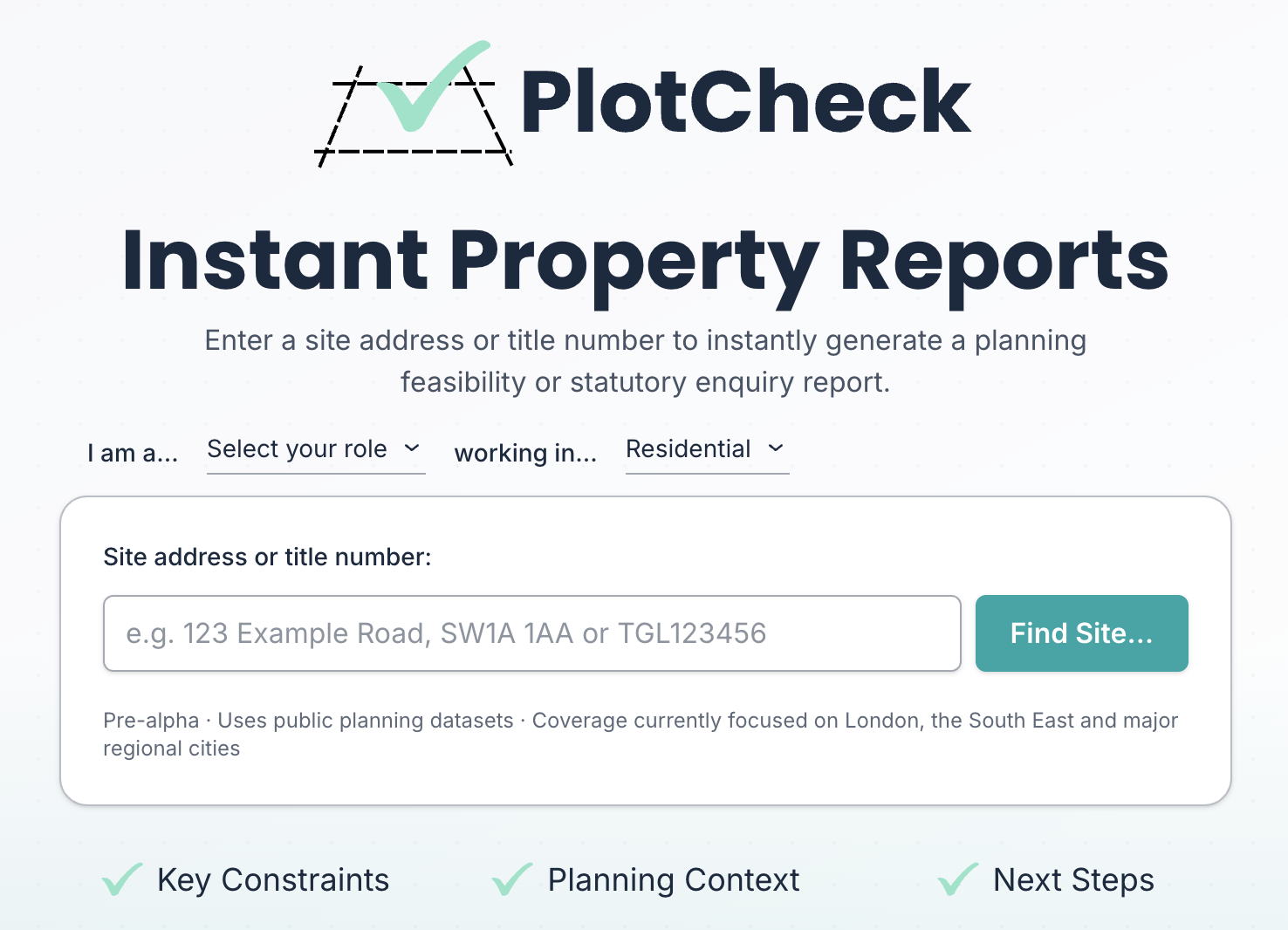Screen dimensions: 1288x930
Task: Click the "working in..." label
Action: tap(525, 453)
